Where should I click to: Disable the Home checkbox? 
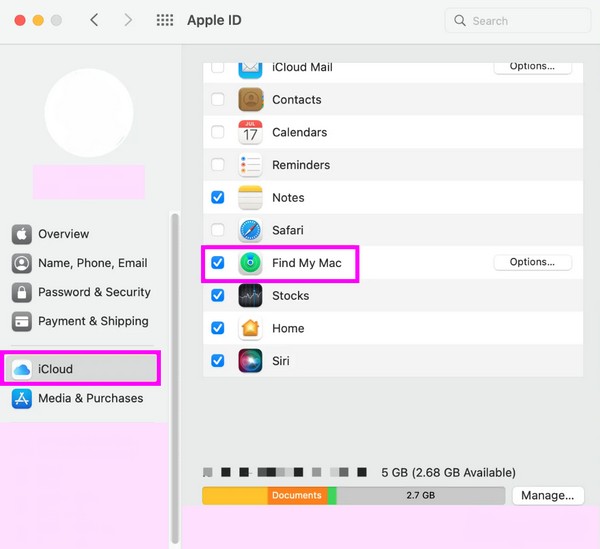click(x=218, y=328)
